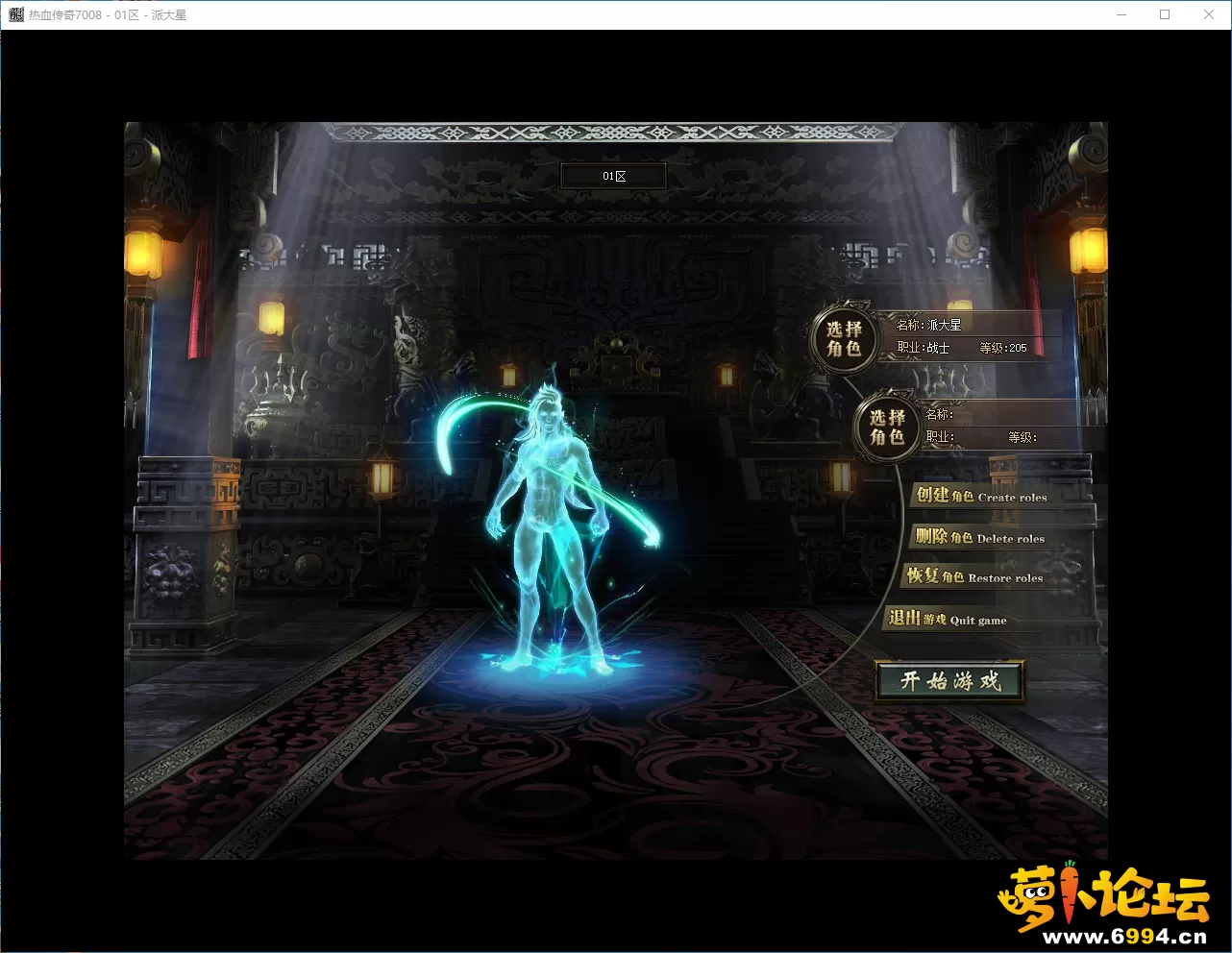
Task: Minimize the game window
Action: coord(1121,14)
